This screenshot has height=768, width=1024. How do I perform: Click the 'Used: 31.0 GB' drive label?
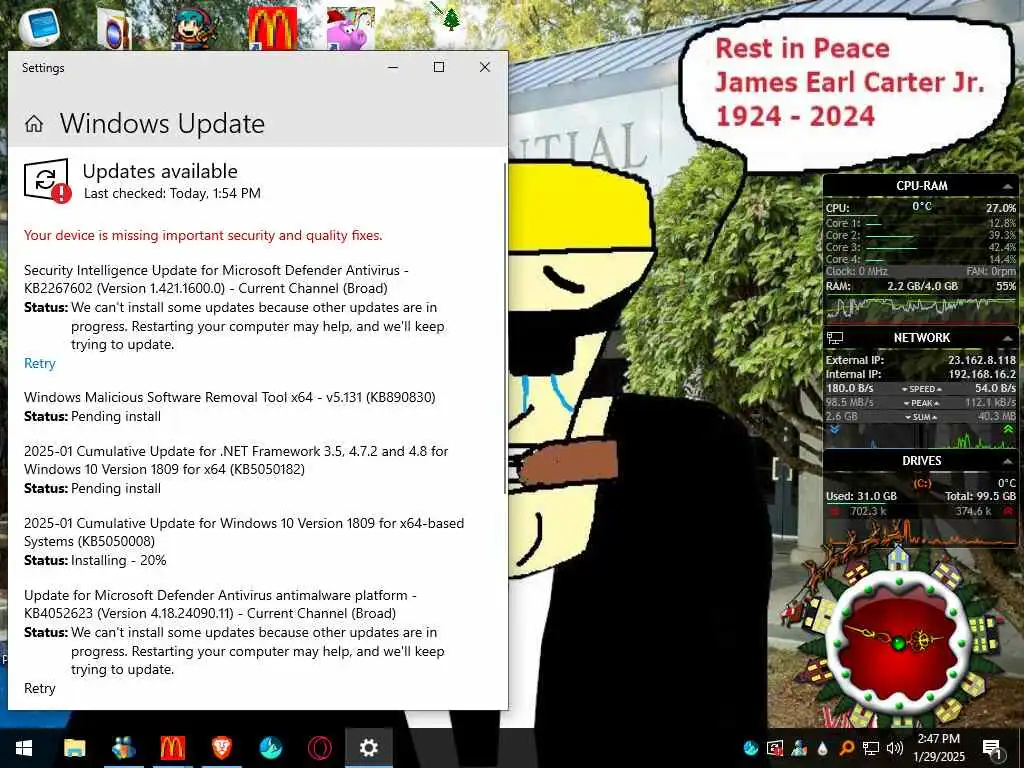point(861,496)
